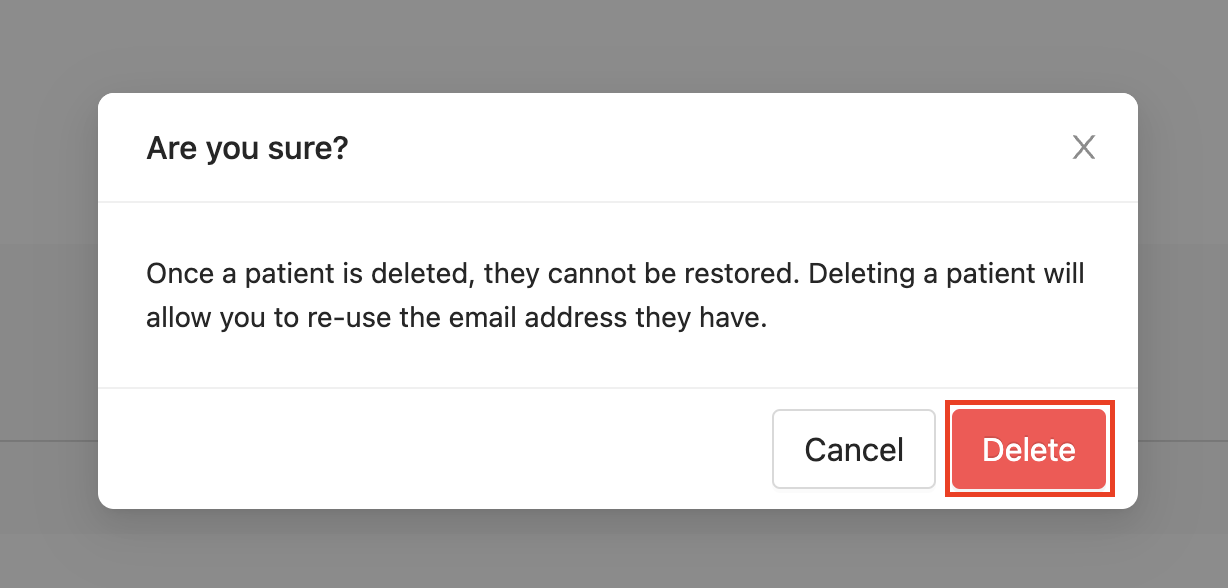
Task: Select the Delete action in the dialog
Action: 1029,449
